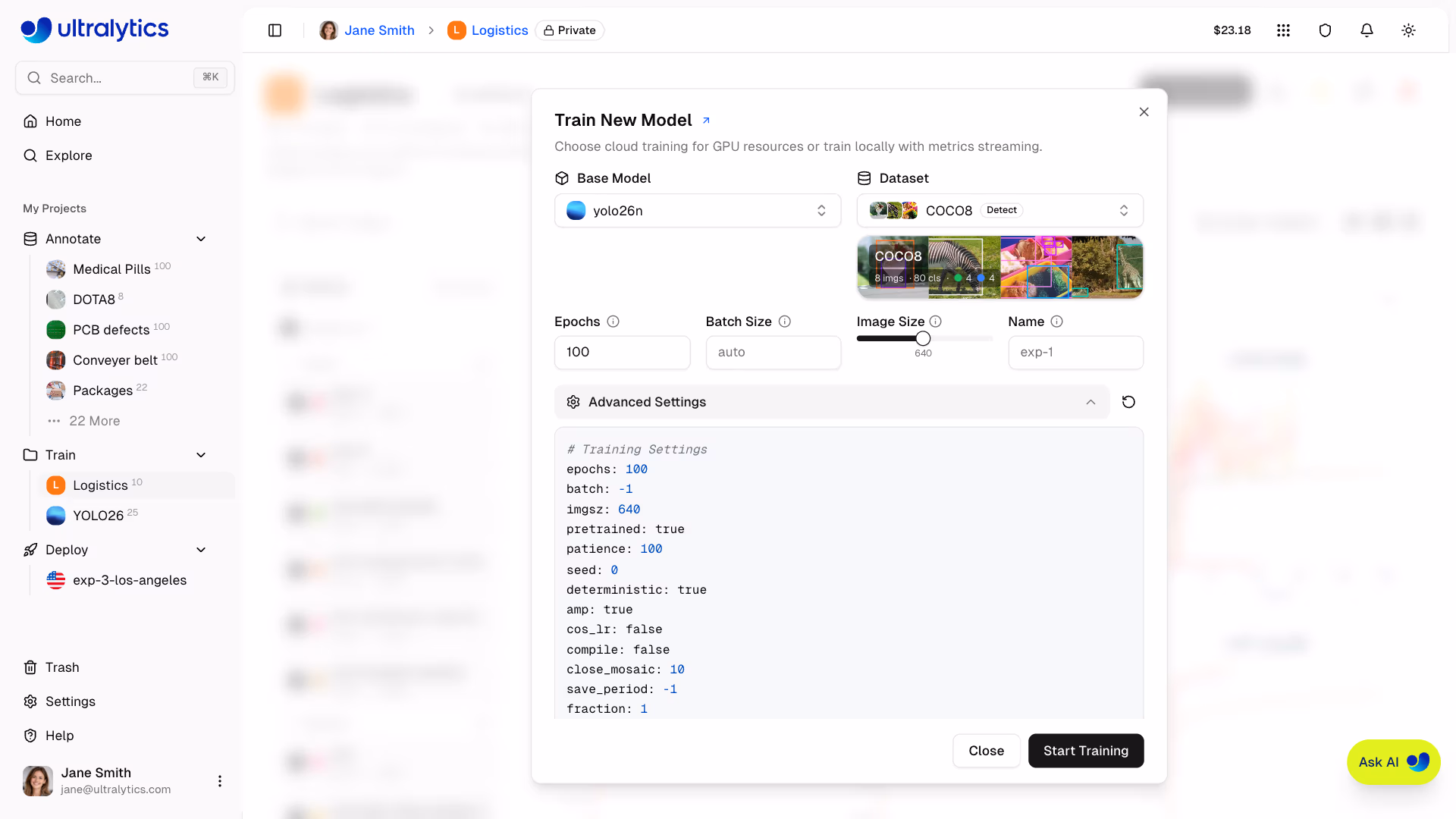
Task: Select the Logistics project in sidebar
Action: pyautogui.click(x=136, y=485)
